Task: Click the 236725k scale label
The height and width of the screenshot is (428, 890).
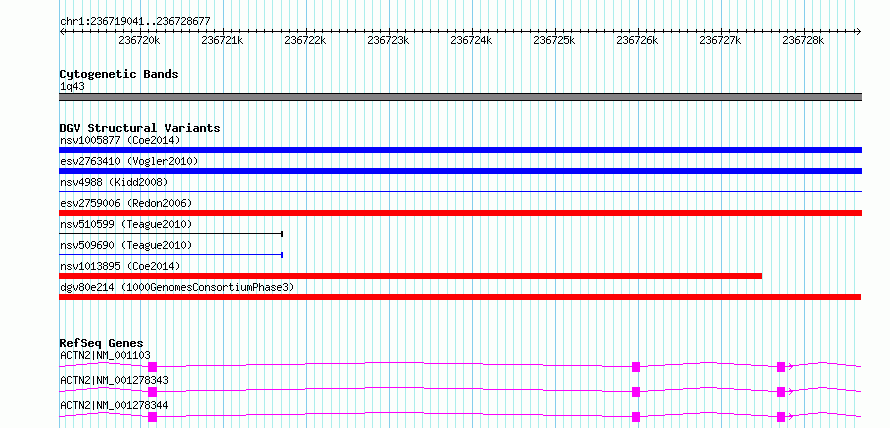Action: pos(555,40)
